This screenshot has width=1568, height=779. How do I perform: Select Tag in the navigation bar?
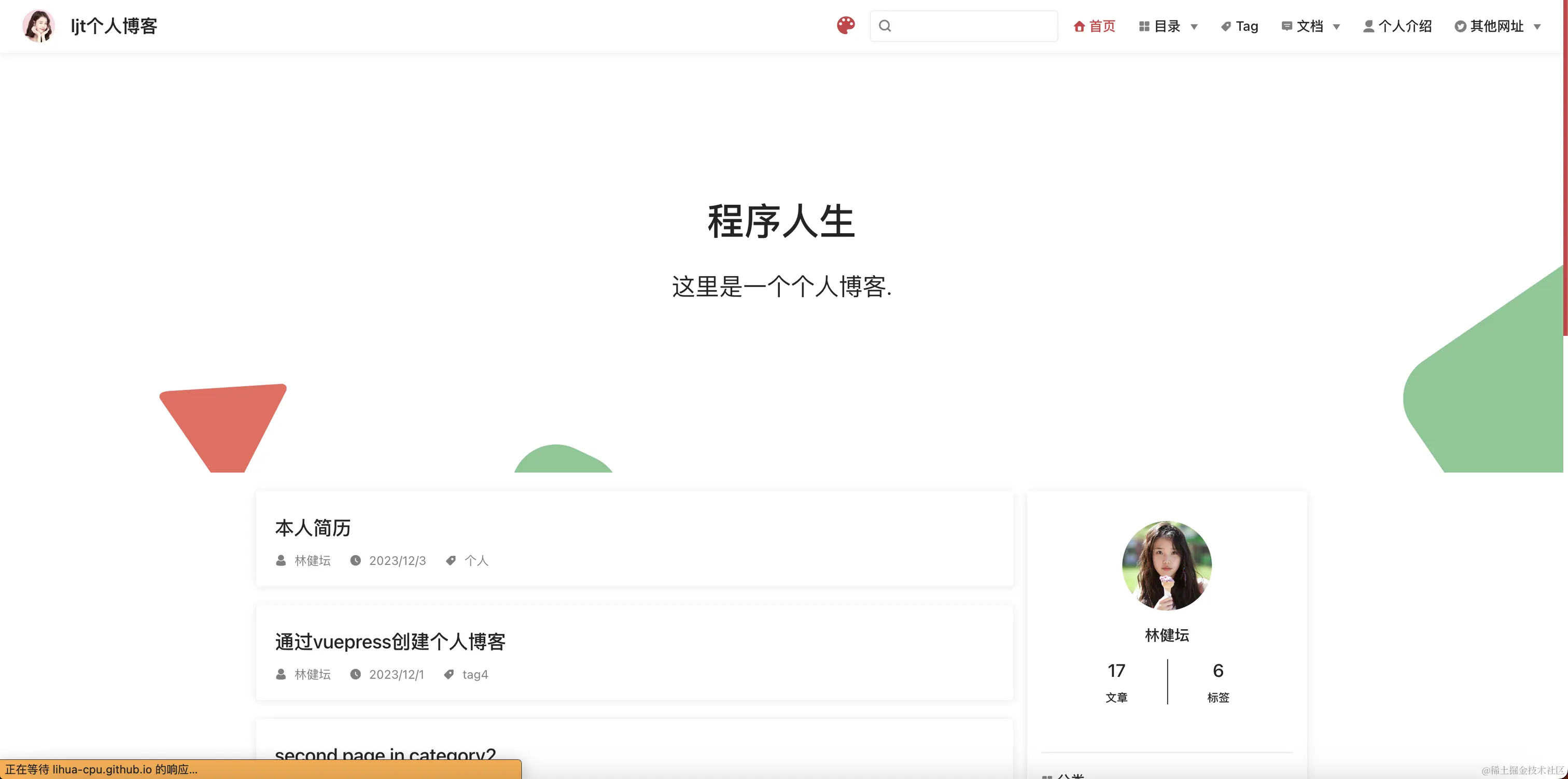point(1247,25)
